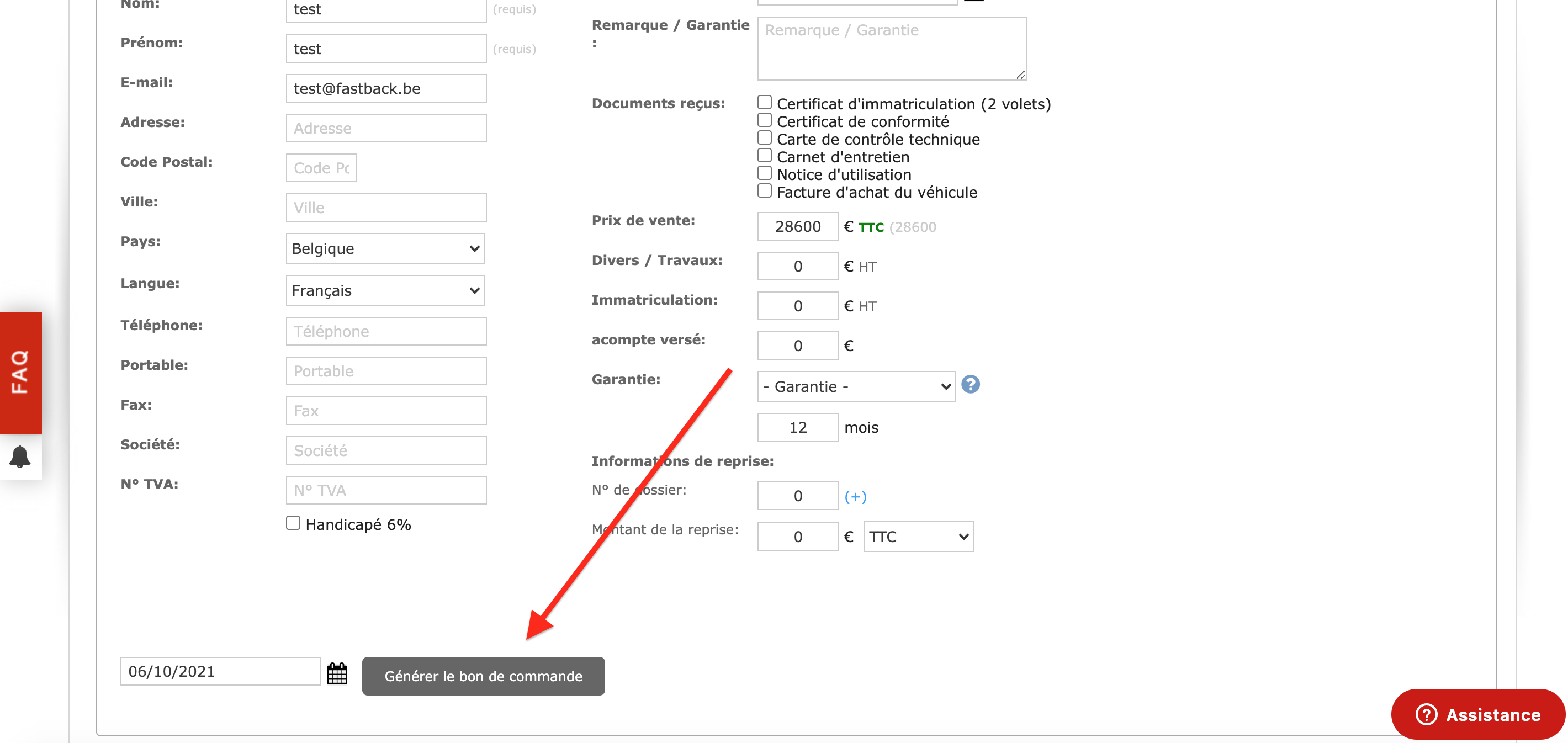Check the Facture d'achat du véhicule box

coord(765,190)
